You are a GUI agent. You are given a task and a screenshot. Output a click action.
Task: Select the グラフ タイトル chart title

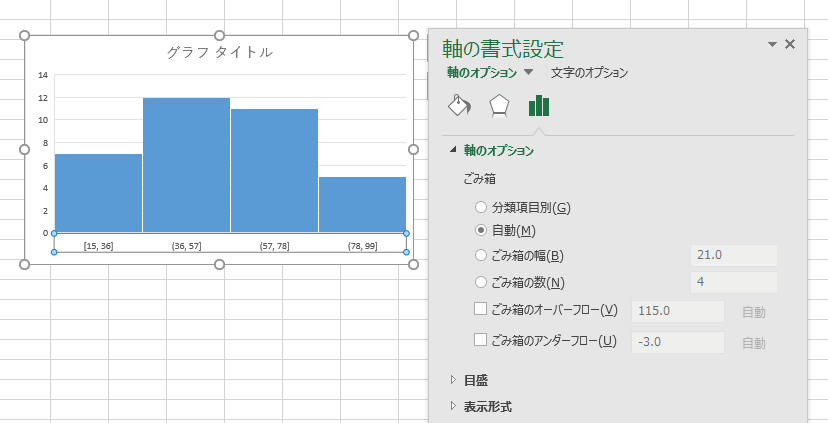tap(220, 52)
